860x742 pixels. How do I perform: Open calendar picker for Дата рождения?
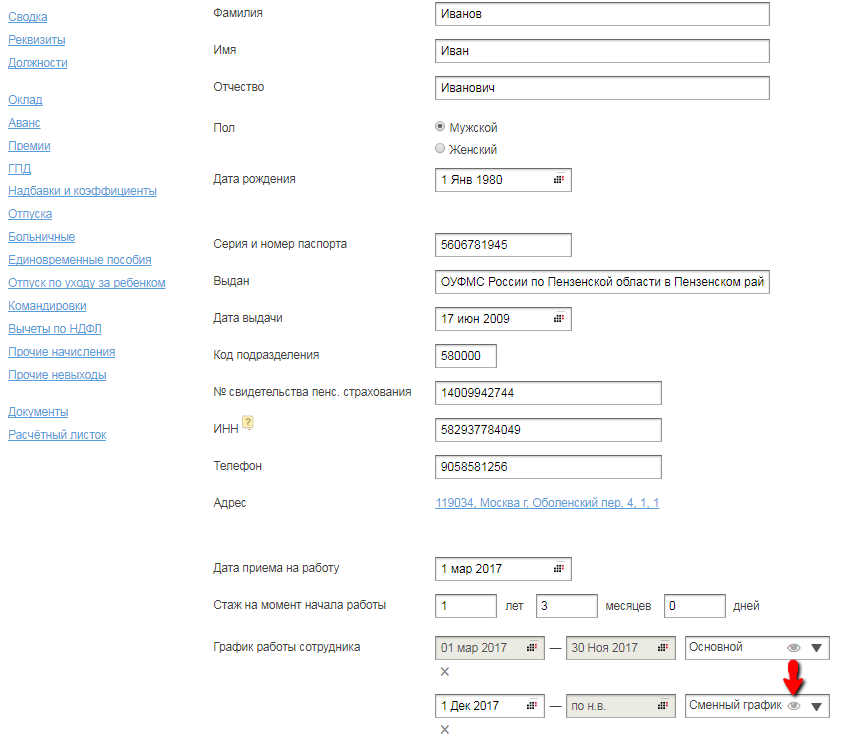(558, 179)
